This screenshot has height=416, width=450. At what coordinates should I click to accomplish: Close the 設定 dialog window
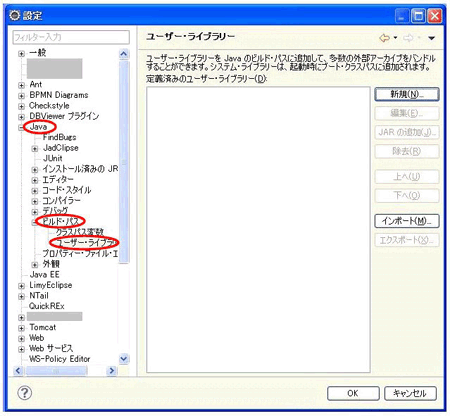click(x=435, y=16)
